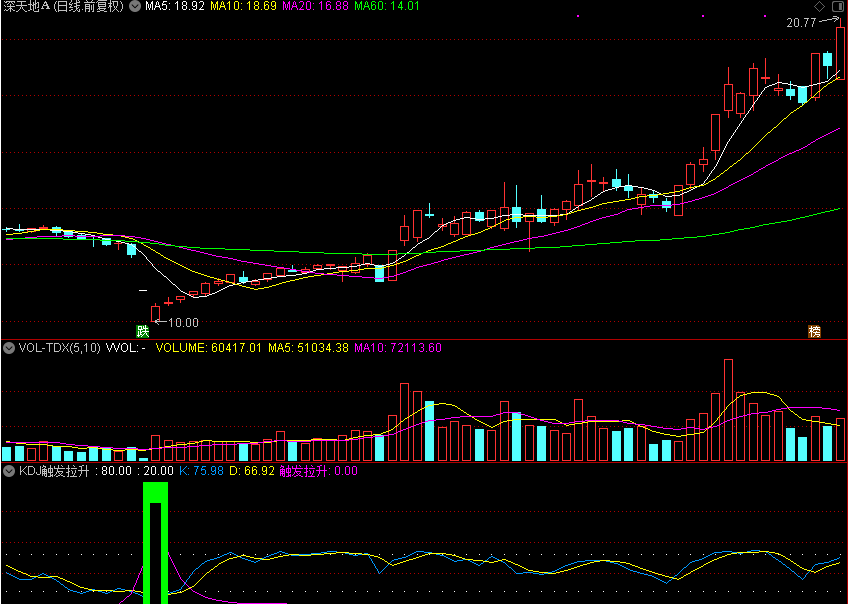Select the 深天地A (日线.前复权) chart title

[x=64, y=6]
